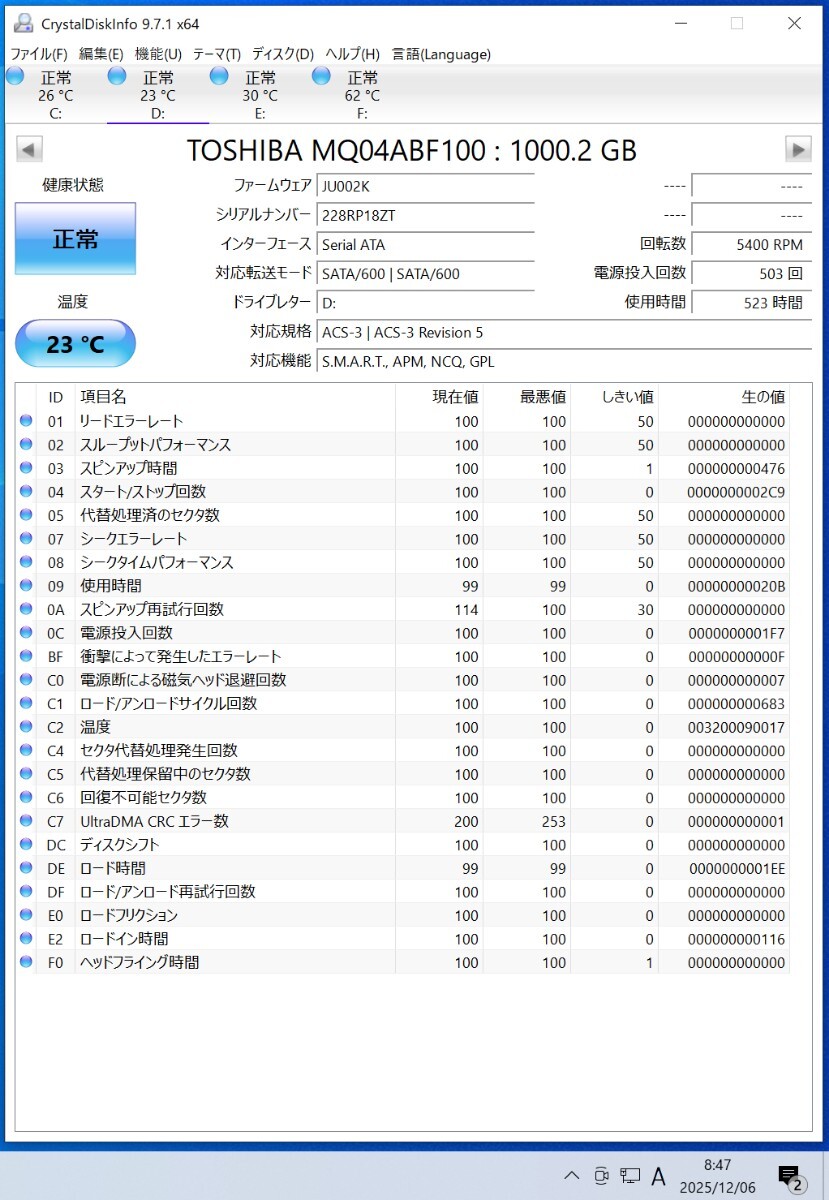Open the ディスク(D) menu
This screenshot has width=829, height=1200.
pyautogui.click(x=282, y=54)
